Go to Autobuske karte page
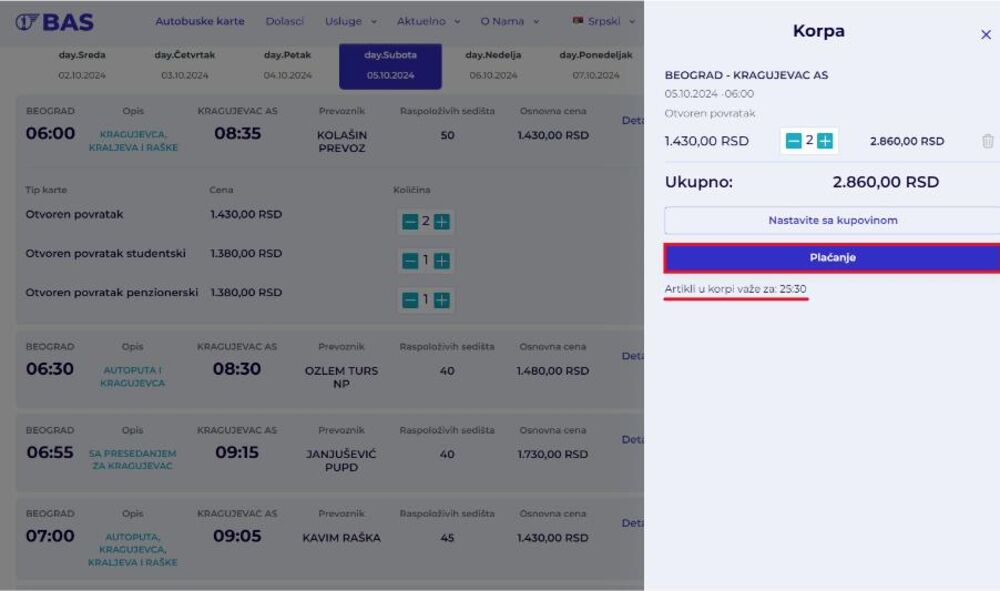This screenshot has height=591, width=1000. (199, 21)
